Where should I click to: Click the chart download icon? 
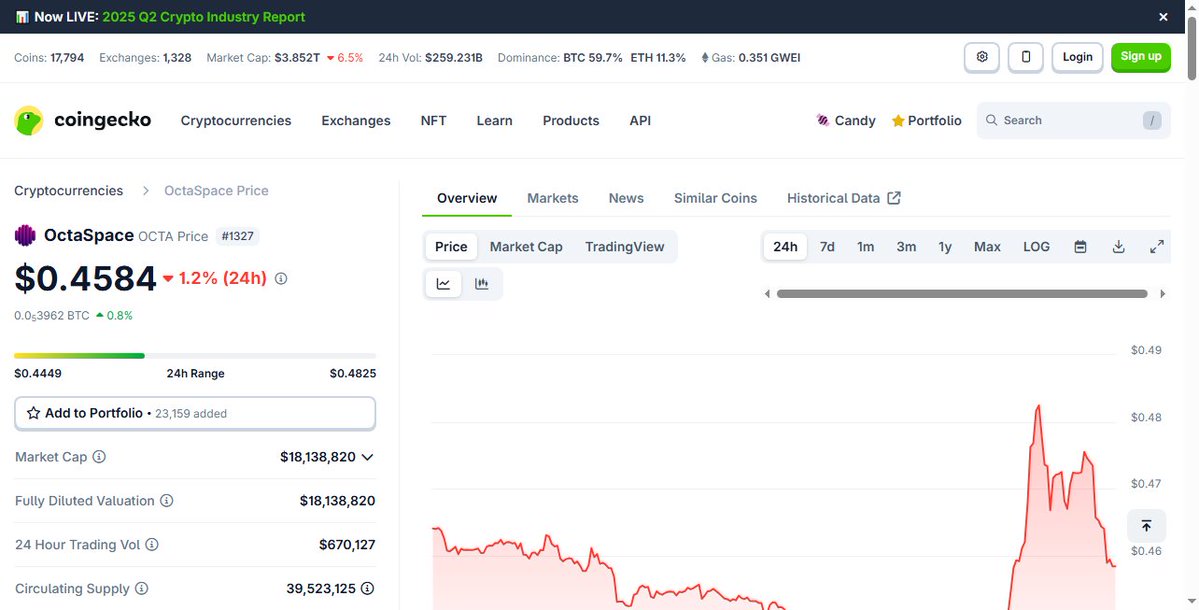click(x=1119, y=247)
